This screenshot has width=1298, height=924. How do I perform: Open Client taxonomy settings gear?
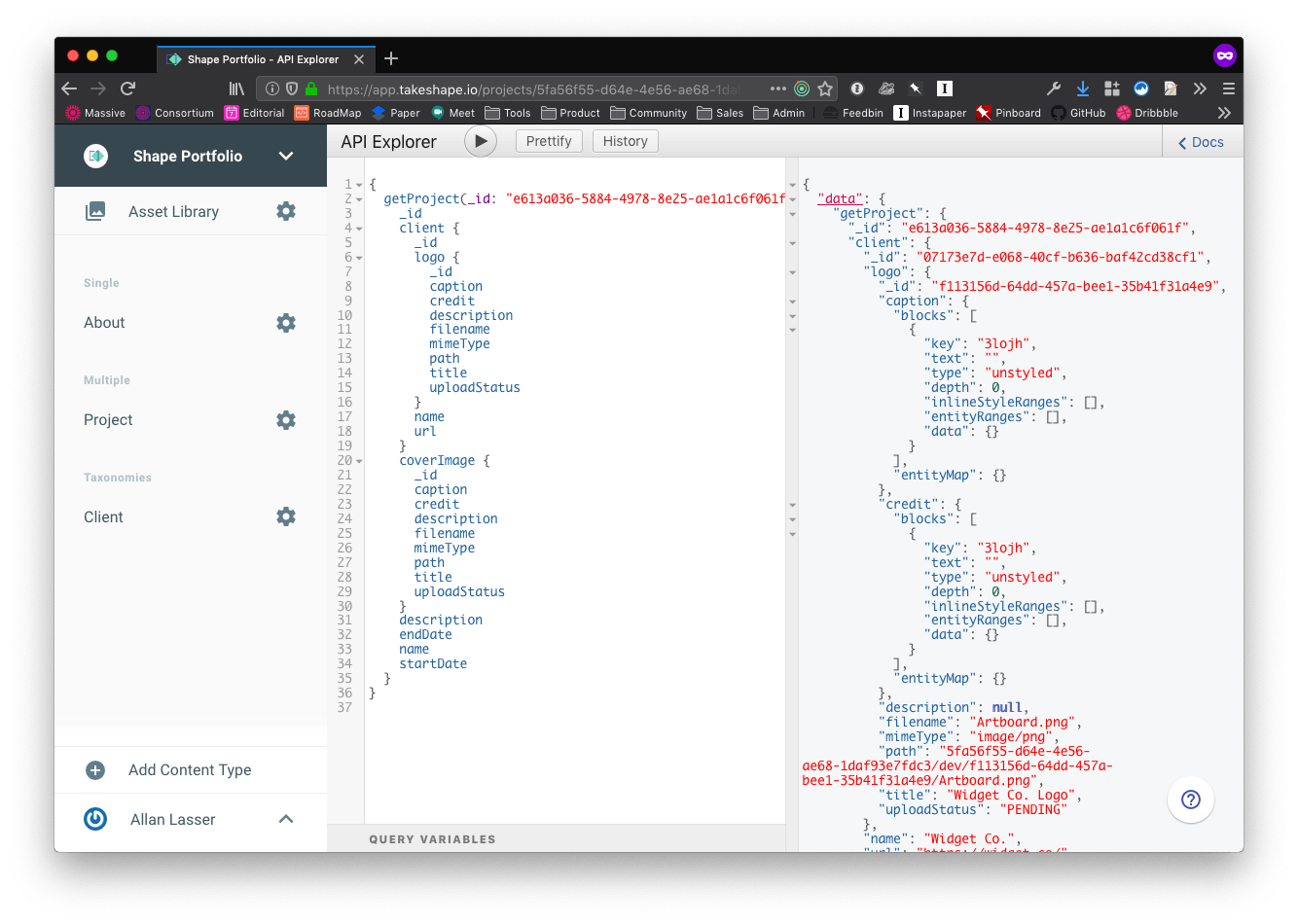(x=286, y=516)
